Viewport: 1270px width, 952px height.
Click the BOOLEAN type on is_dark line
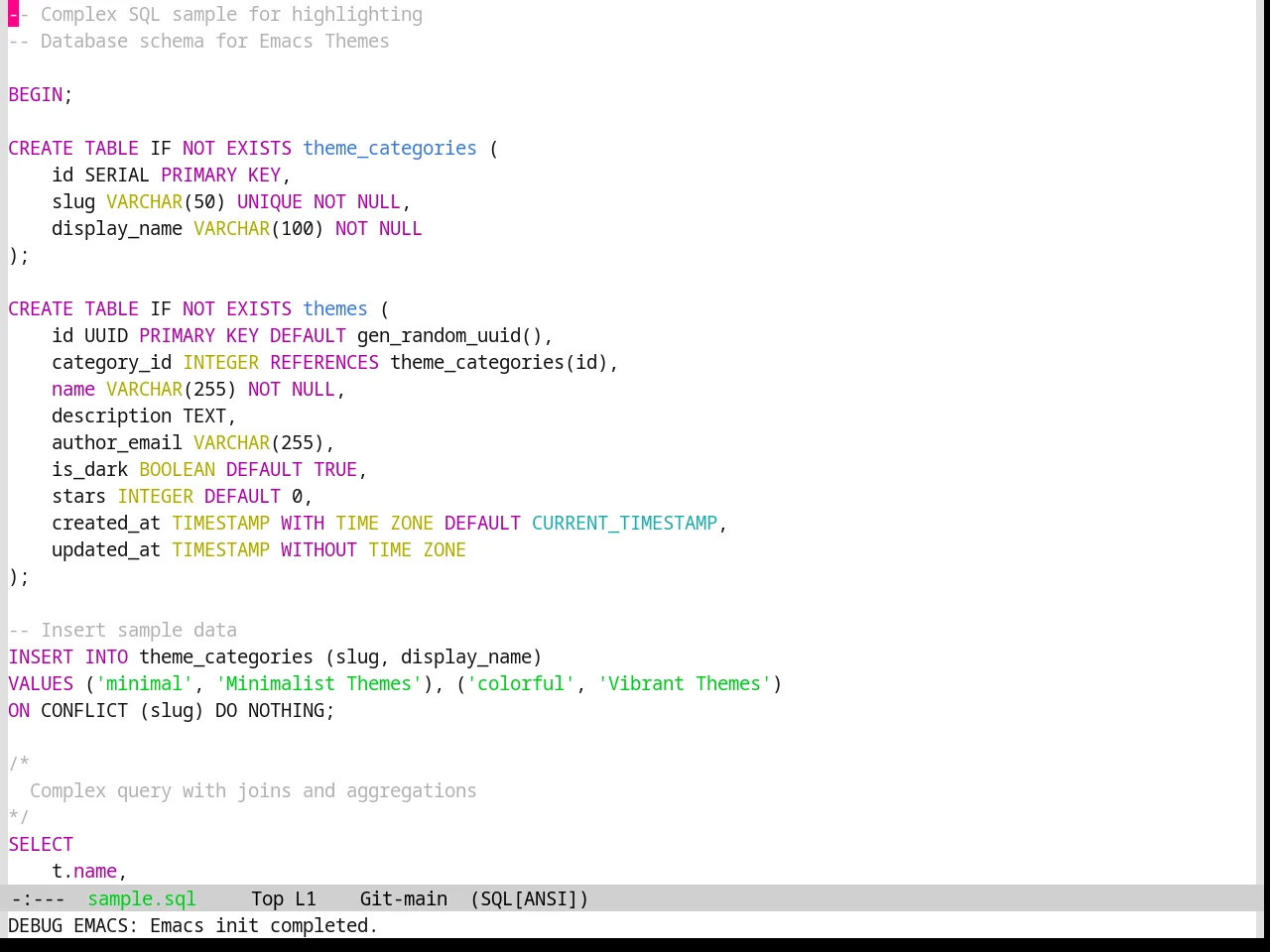point(177,469)
